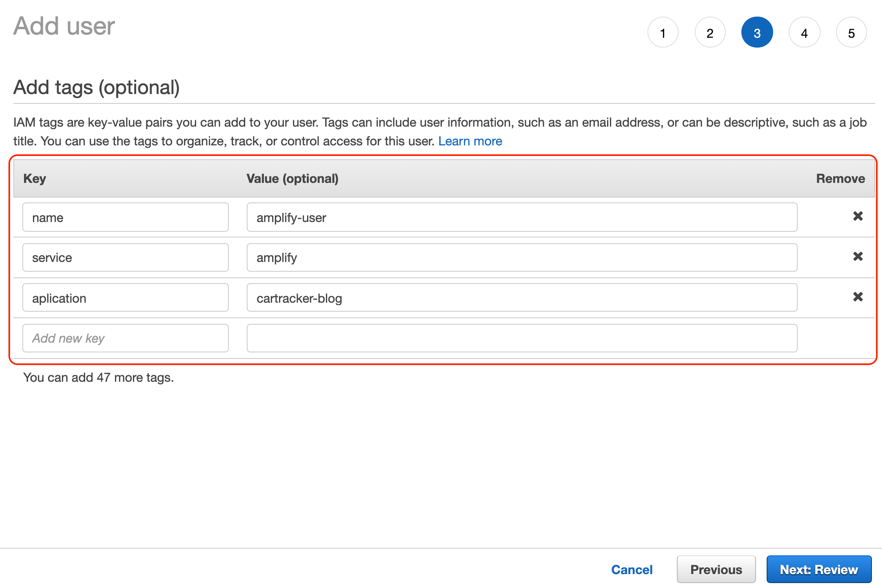Remove the name tag row

coord(857,217)
